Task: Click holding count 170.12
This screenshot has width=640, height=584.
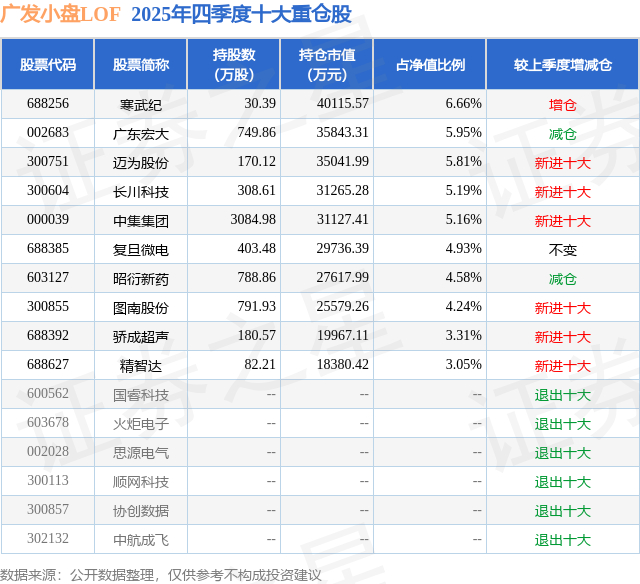Action: click(x=257, y=162)
